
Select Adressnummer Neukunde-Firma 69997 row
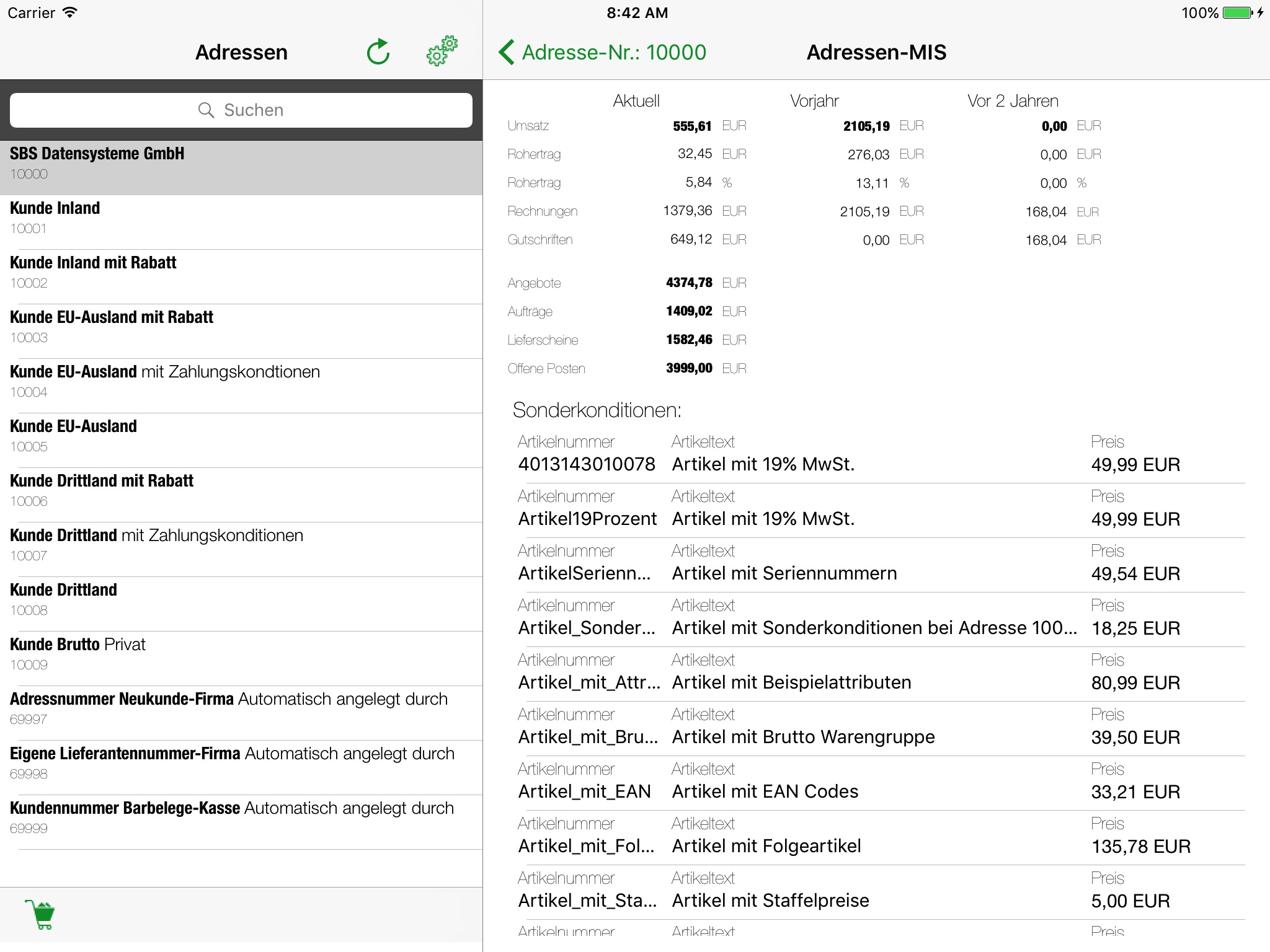click(241, 713)
